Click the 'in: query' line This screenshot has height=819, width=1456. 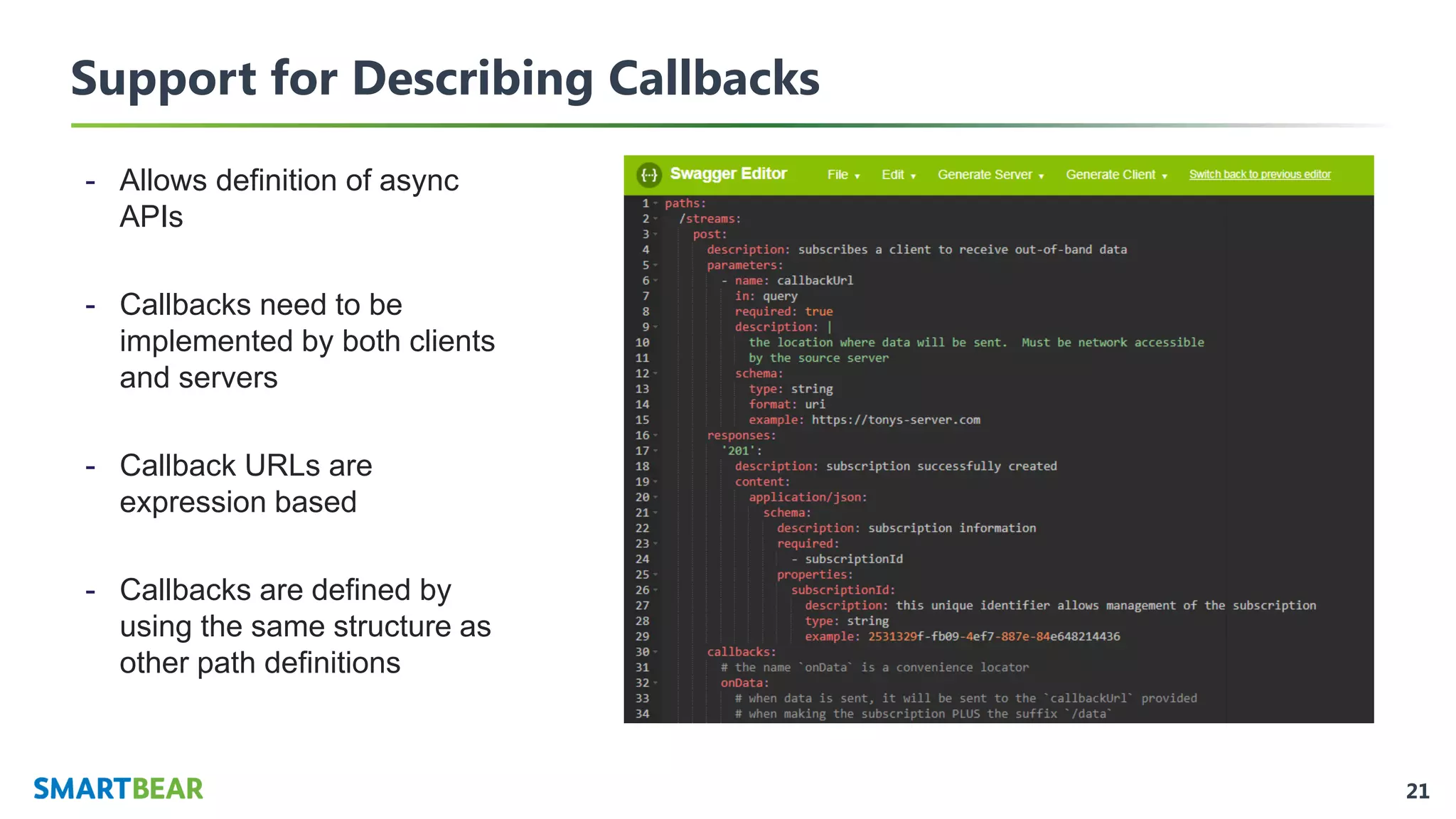tap(766, 296)
